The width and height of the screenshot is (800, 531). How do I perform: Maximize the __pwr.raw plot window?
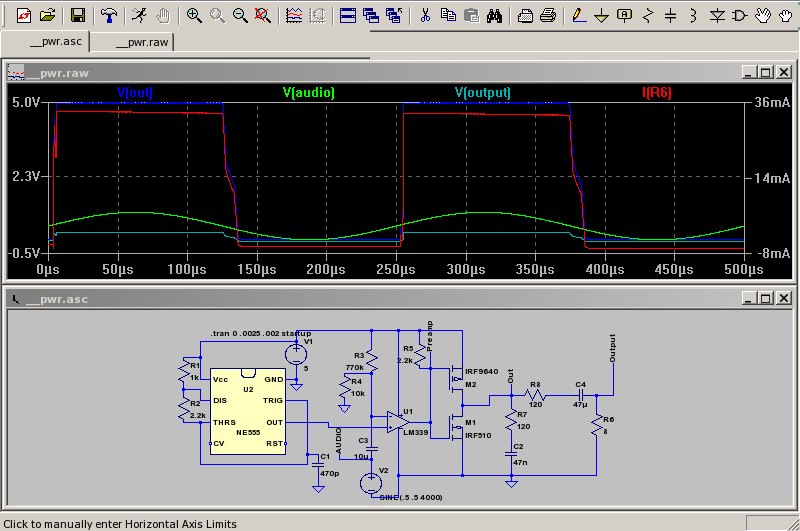(766, 72)
